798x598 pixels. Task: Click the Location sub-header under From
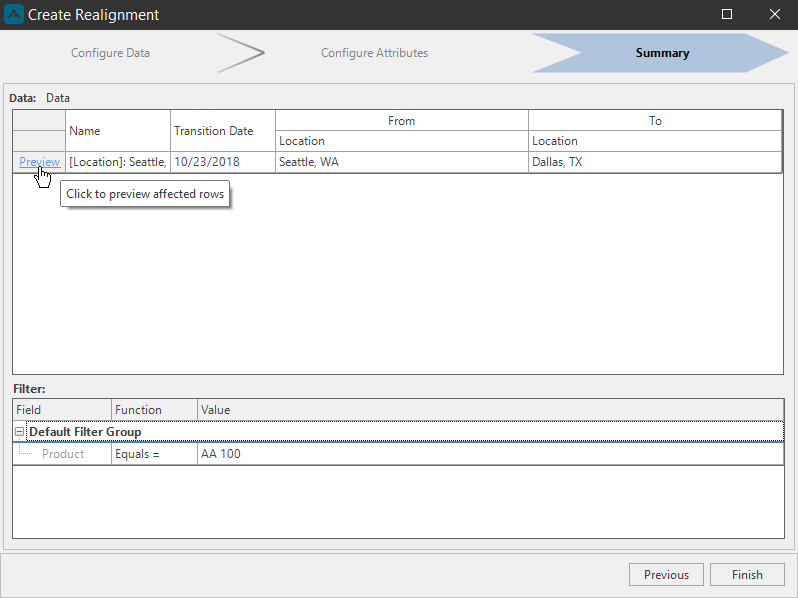[x=402, y=141]
